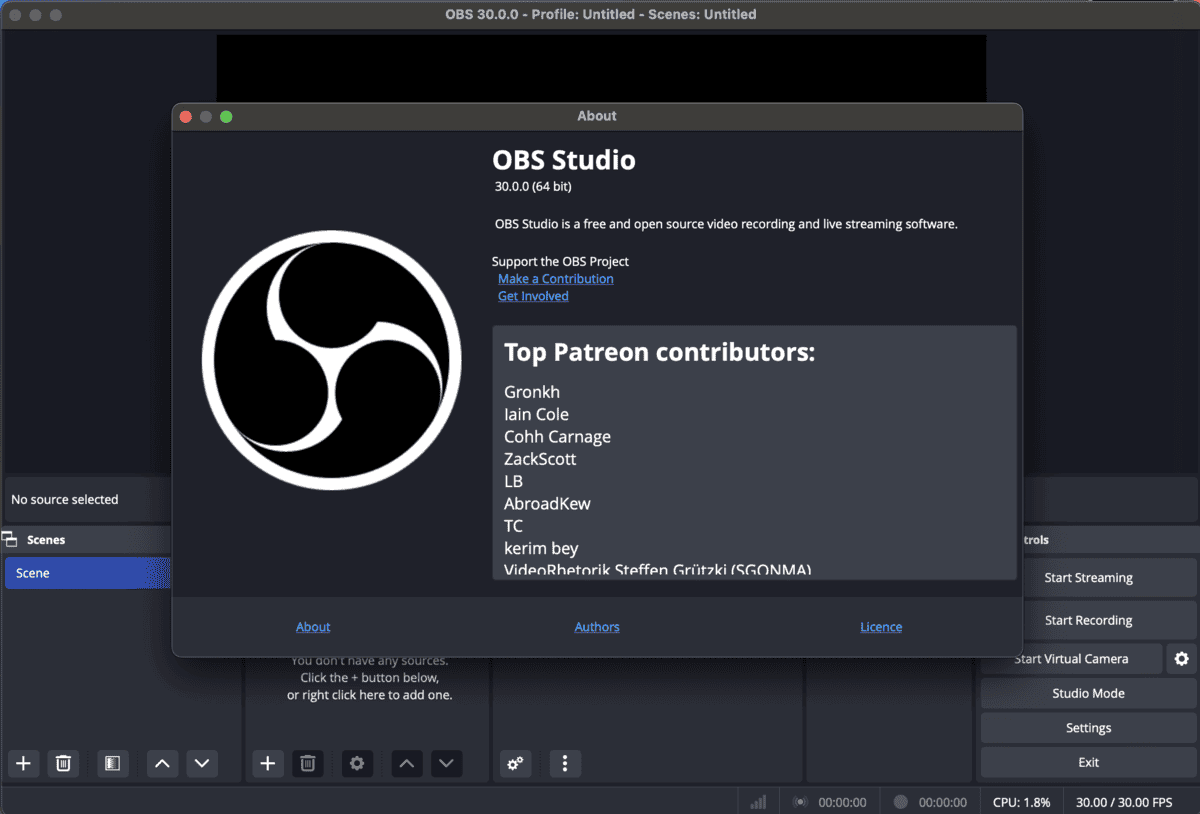1200x814 pixels.
Task: Open source properties with the Sources gear icon
Action: tap(357, 763)
